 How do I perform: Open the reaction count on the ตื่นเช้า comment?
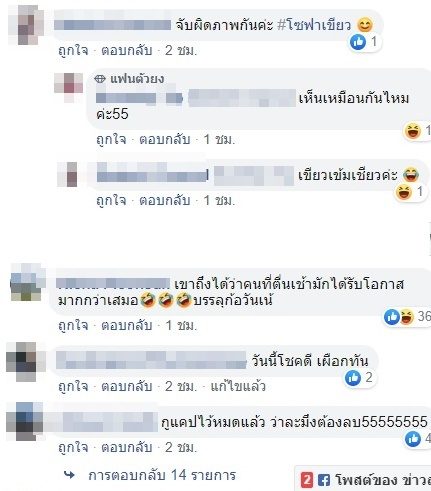424,316
